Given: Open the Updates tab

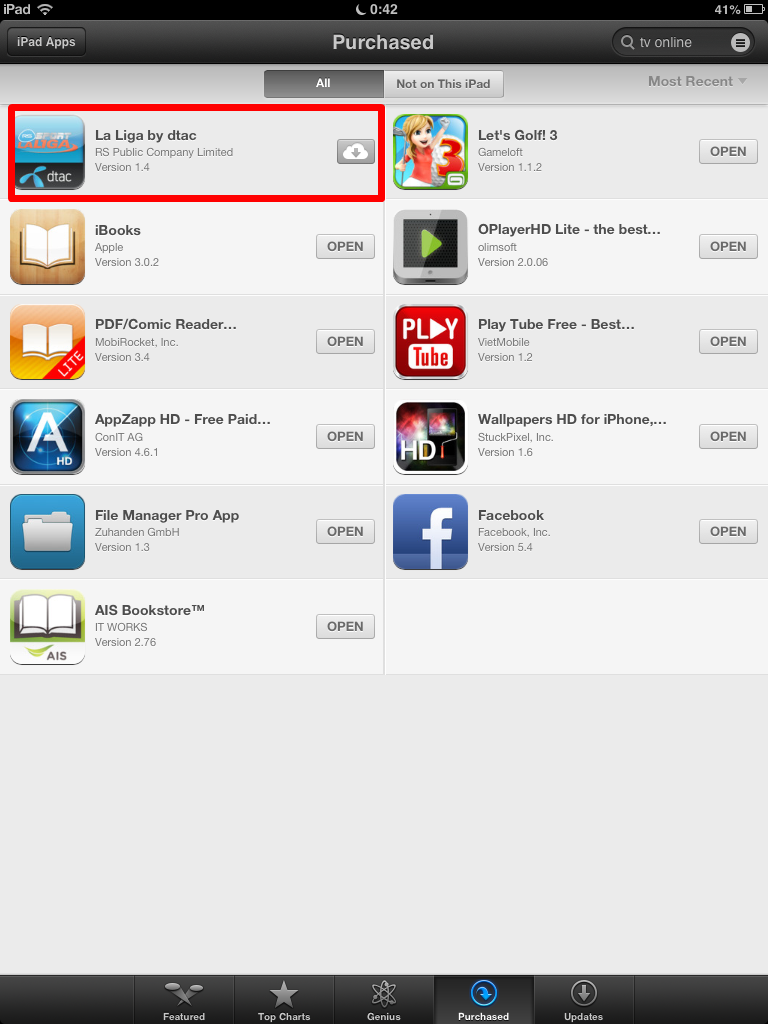Looking at the screenshot, I should 584,1000.
